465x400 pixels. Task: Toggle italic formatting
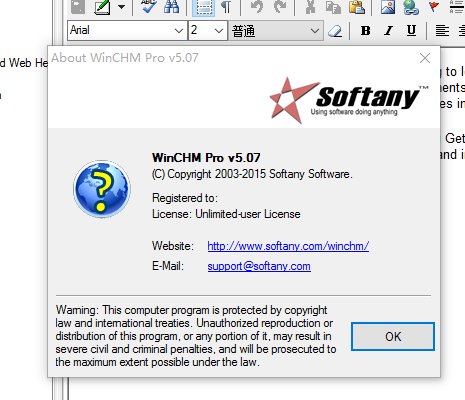point(388,31)
